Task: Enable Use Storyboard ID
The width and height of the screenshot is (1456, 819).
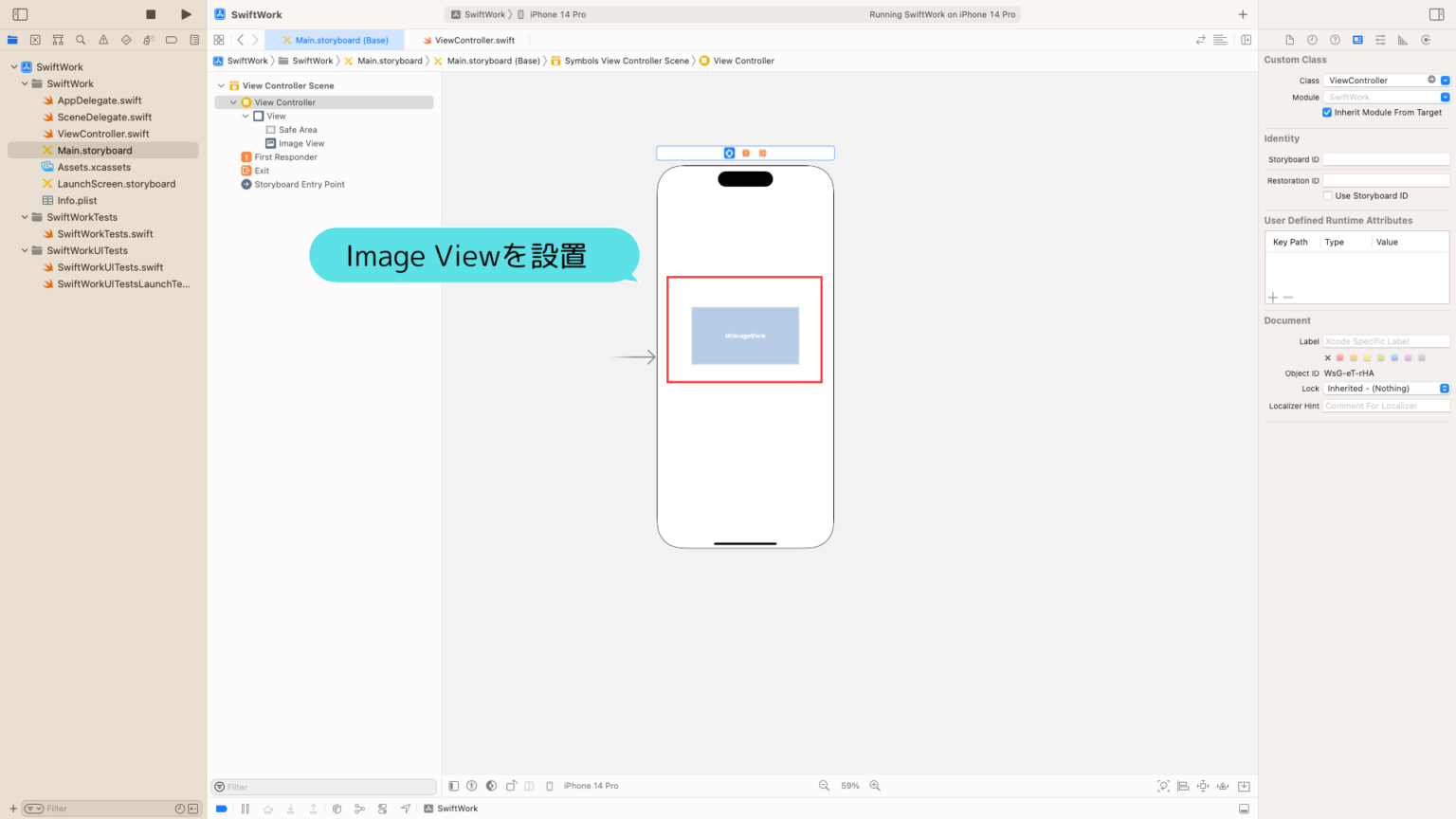Action: [x=1329, y=195]
